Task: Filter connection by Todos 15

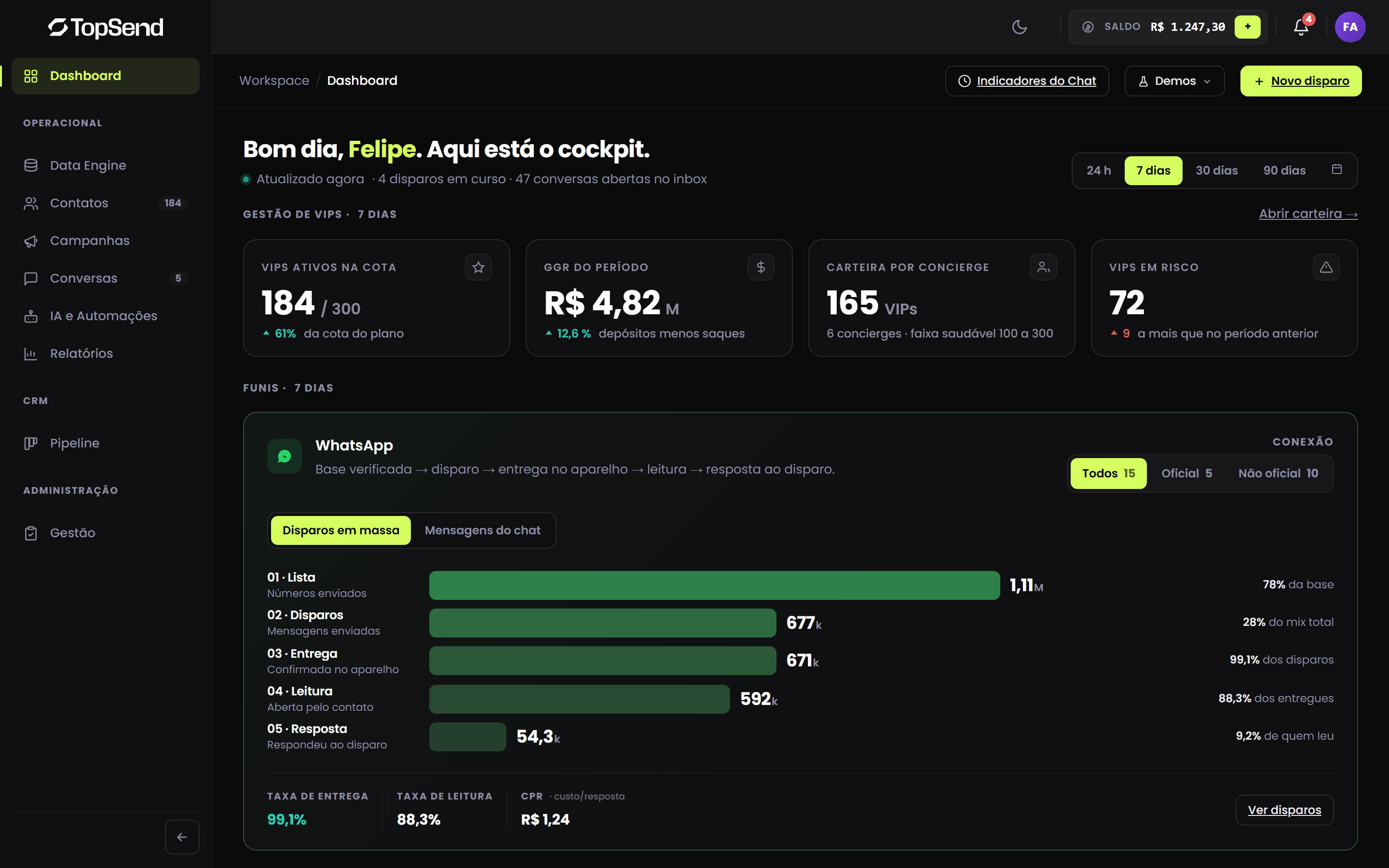Action: (1109, 474)
